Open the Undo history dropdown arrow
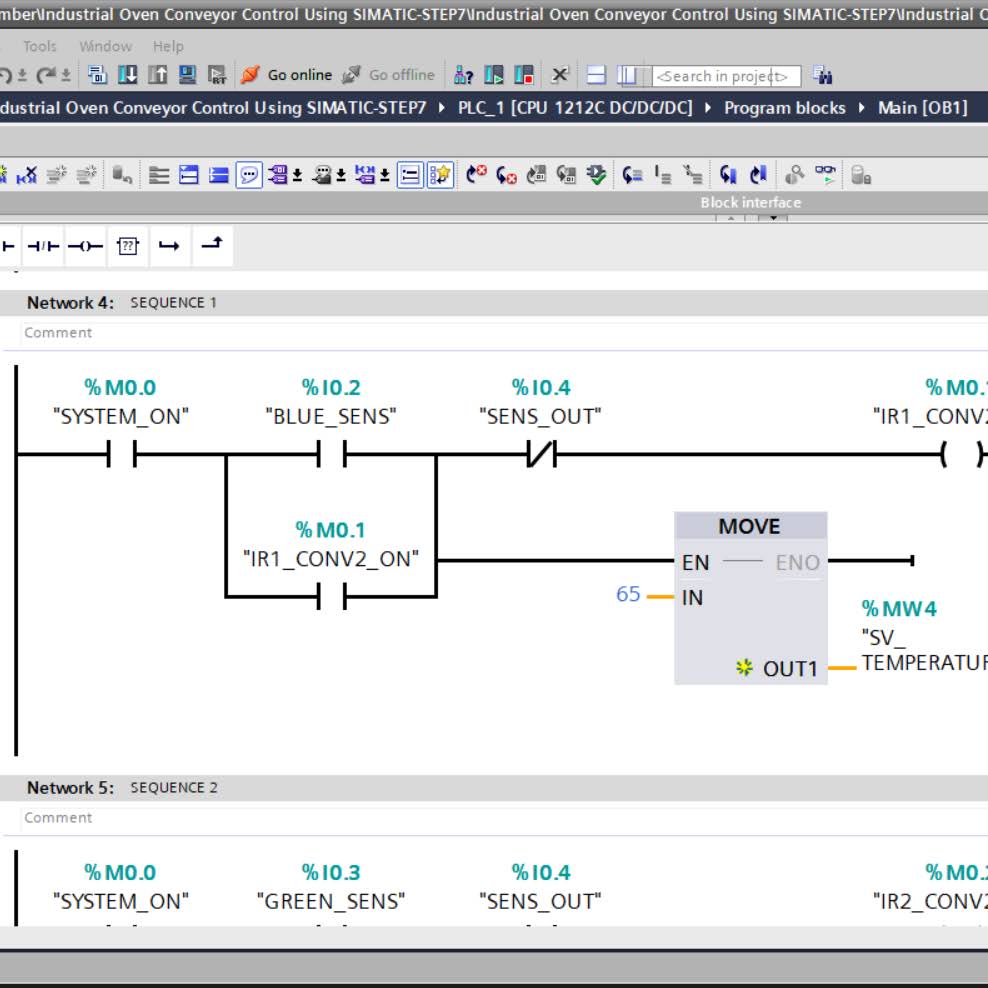This screenshot has height=988, width=988. click(x=22, y=76)
